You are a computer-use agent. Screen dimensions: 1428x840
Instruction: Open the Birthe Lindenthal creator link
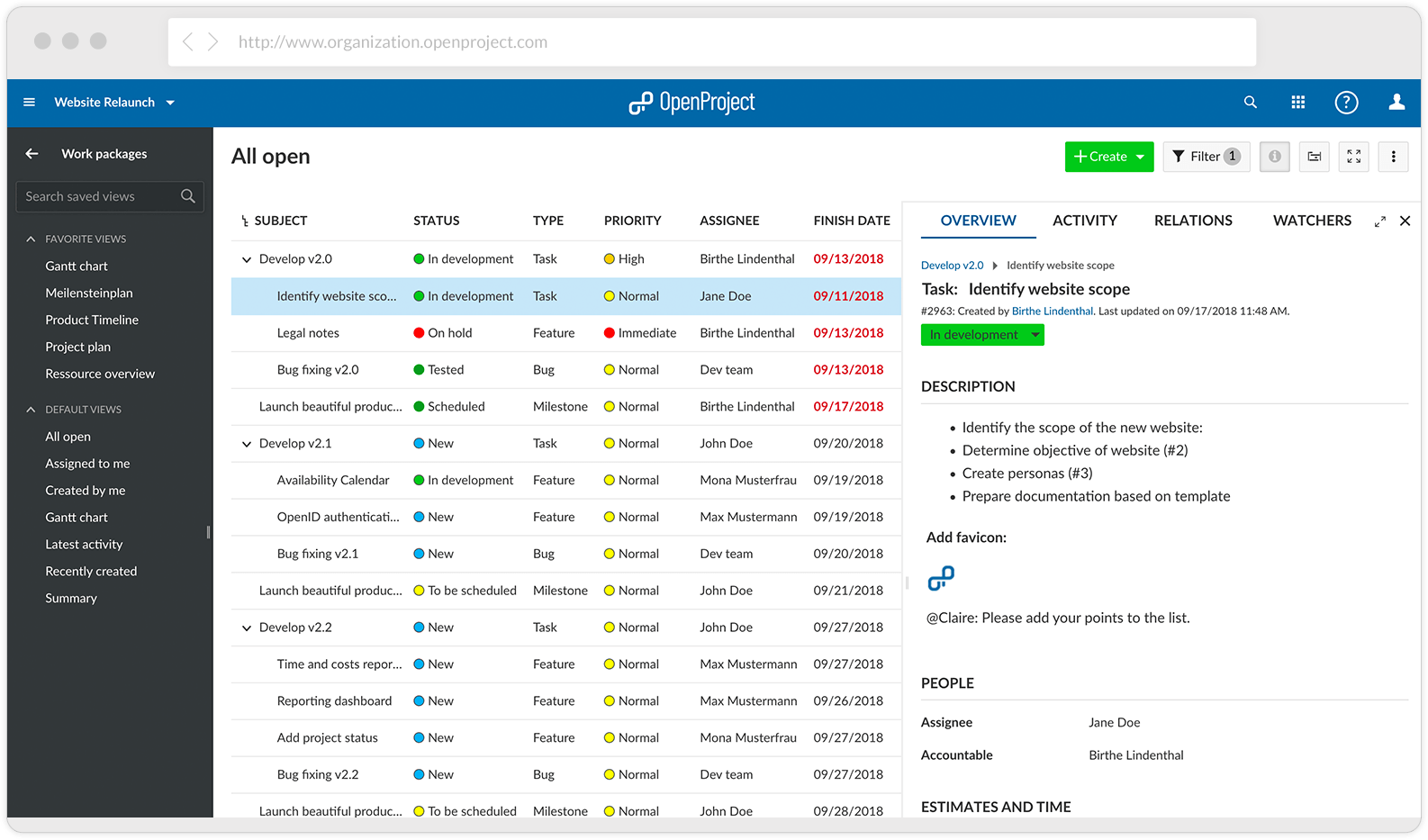point(1052,312)
